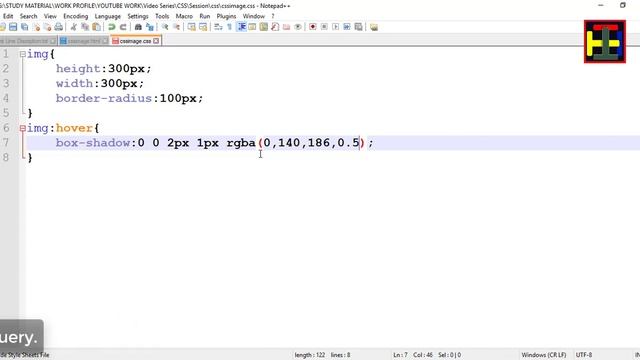The image size is (640, 360).
Task: Toggle synchronized horizontal scrolling icon
Action: [x=203, y=27]
